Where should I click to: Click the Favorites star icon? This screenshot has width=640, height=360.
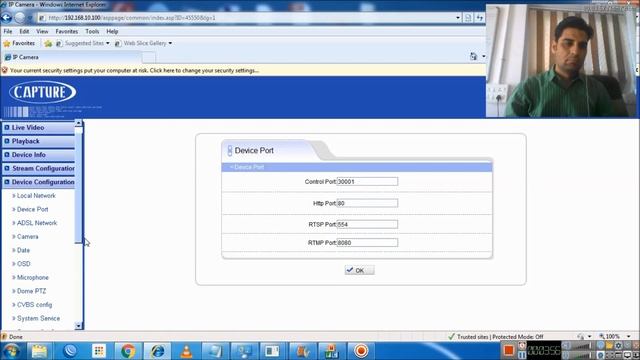point(7,43)
